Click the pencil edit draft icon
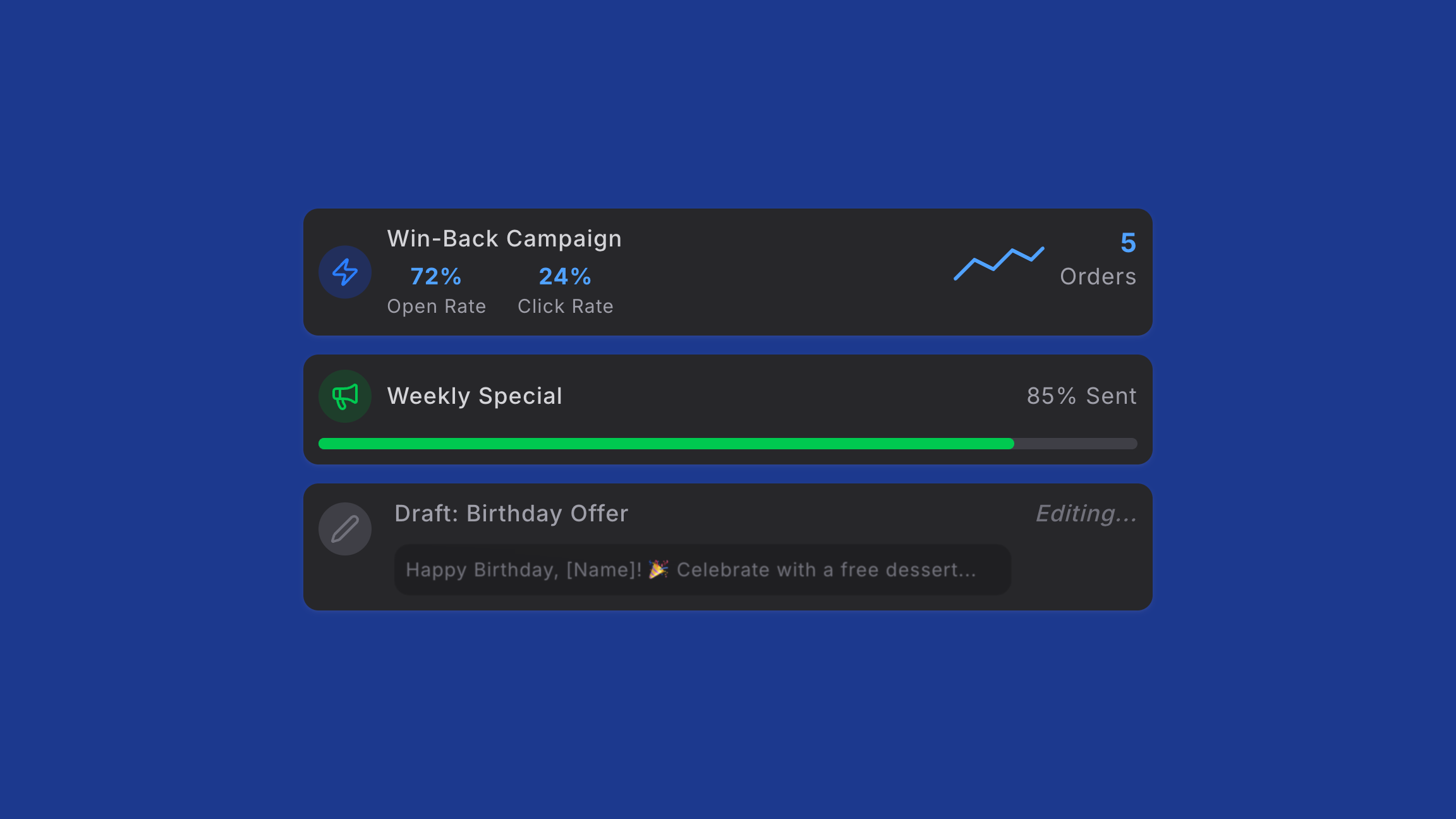Screen dimensions: 1456x819 click(x=345, y=529)
